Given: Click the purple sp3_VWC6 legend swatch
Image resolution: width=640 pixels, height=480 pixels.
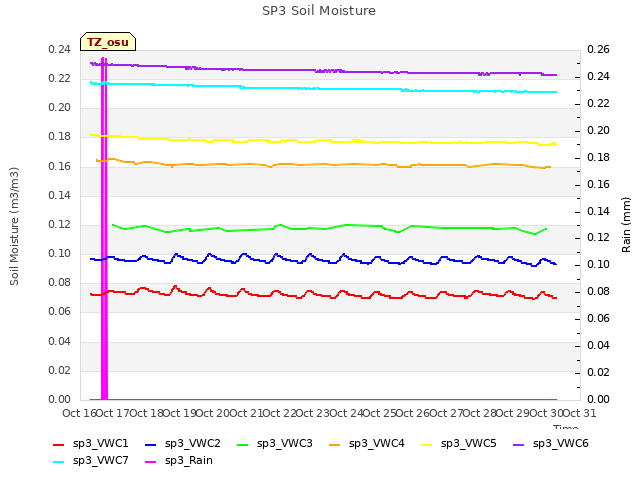Looking at the screenshot, I should coord(519,444).
